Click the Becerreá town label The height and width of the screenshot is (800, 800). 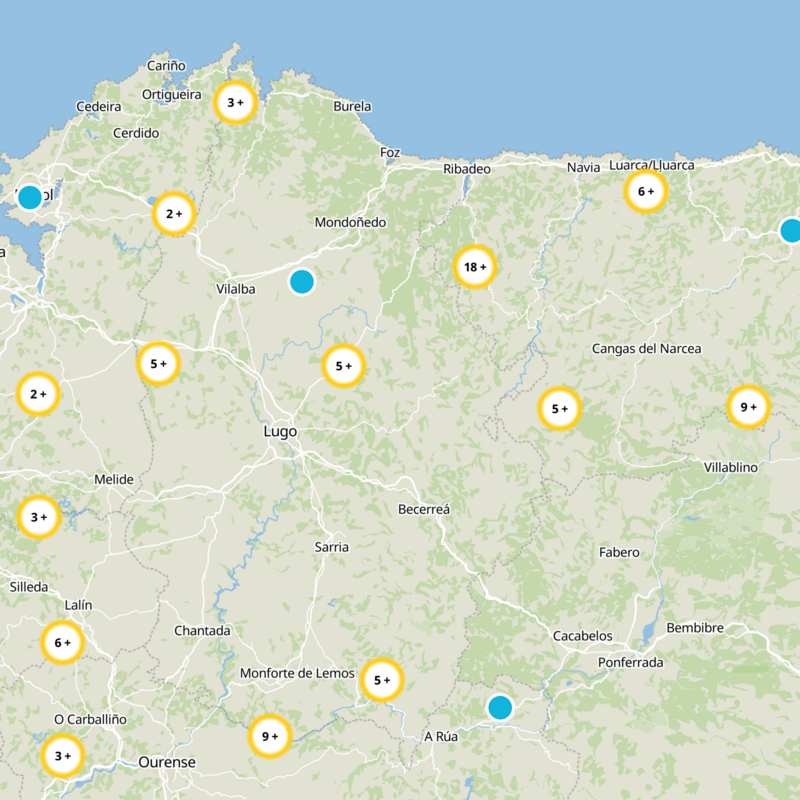pyautogui.click(x=424, y=509)
